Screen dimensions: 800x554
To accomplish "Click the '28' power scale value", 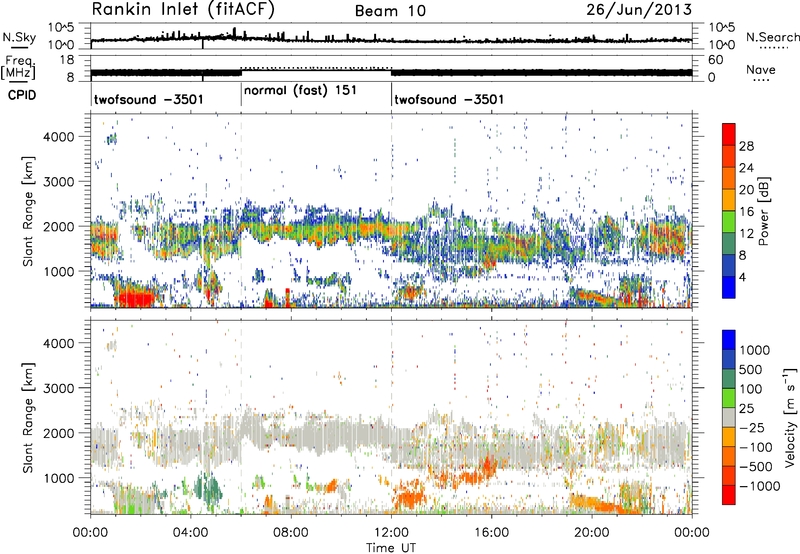I will (746, 146).
